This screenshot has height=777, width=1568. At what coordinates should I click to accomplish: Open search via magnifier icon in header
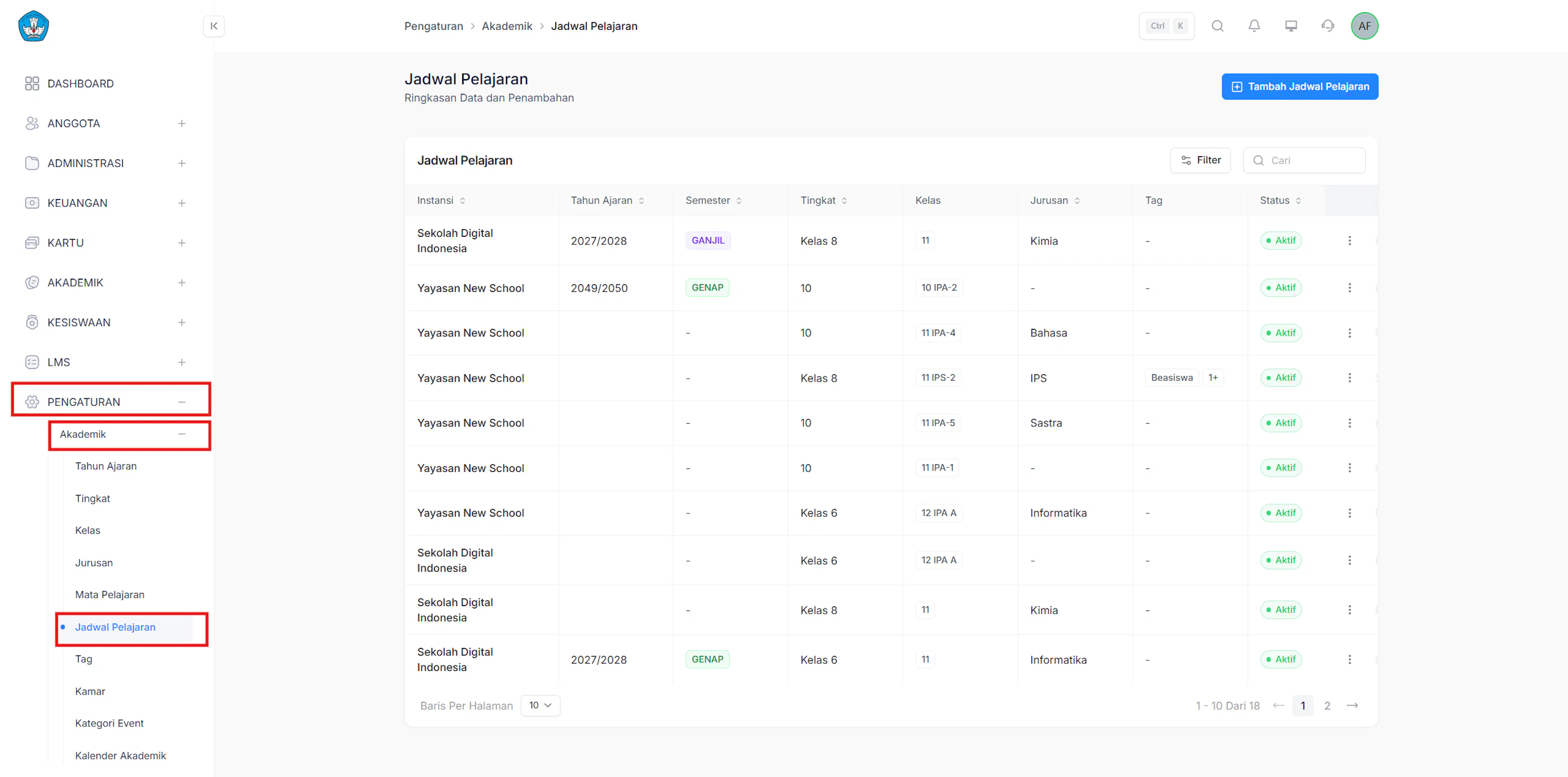tap(1217, 26)
